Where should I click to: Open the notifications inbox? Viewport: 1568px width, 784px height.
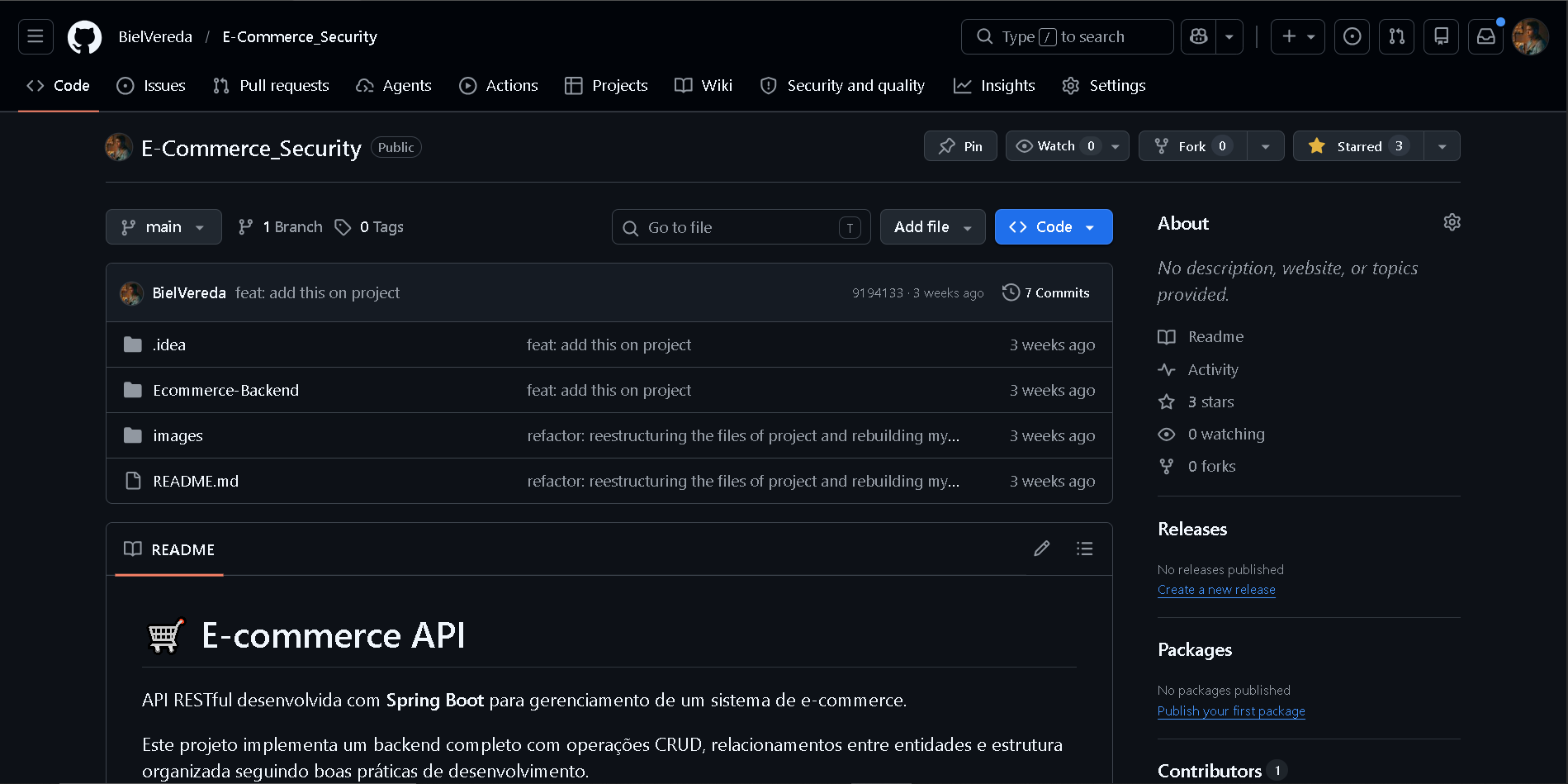coord(1486,36)
